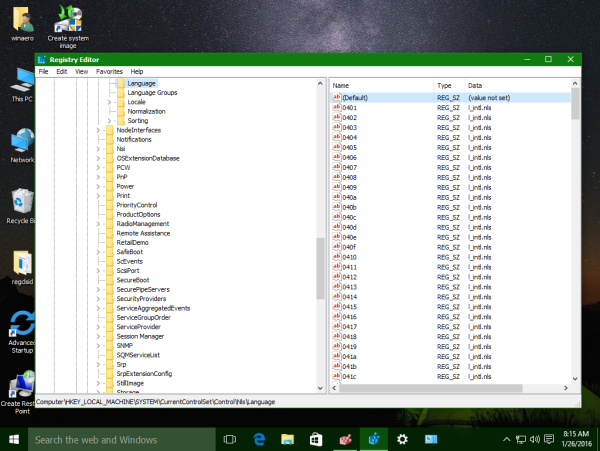
Task: Click the 0405 value string icon
Action: [x=337, y=147]
